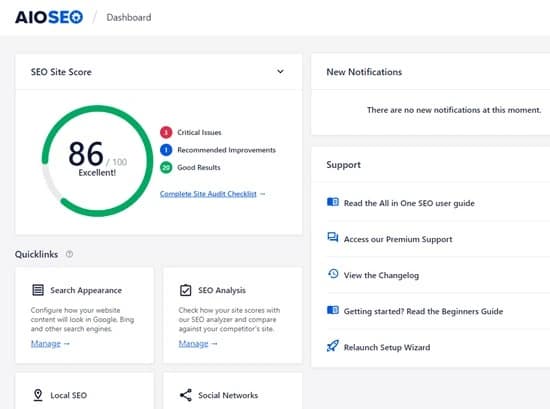Click the Beginners Guide book icon
550x409 pixels.
pyautogui.click(x=333, y=310)
